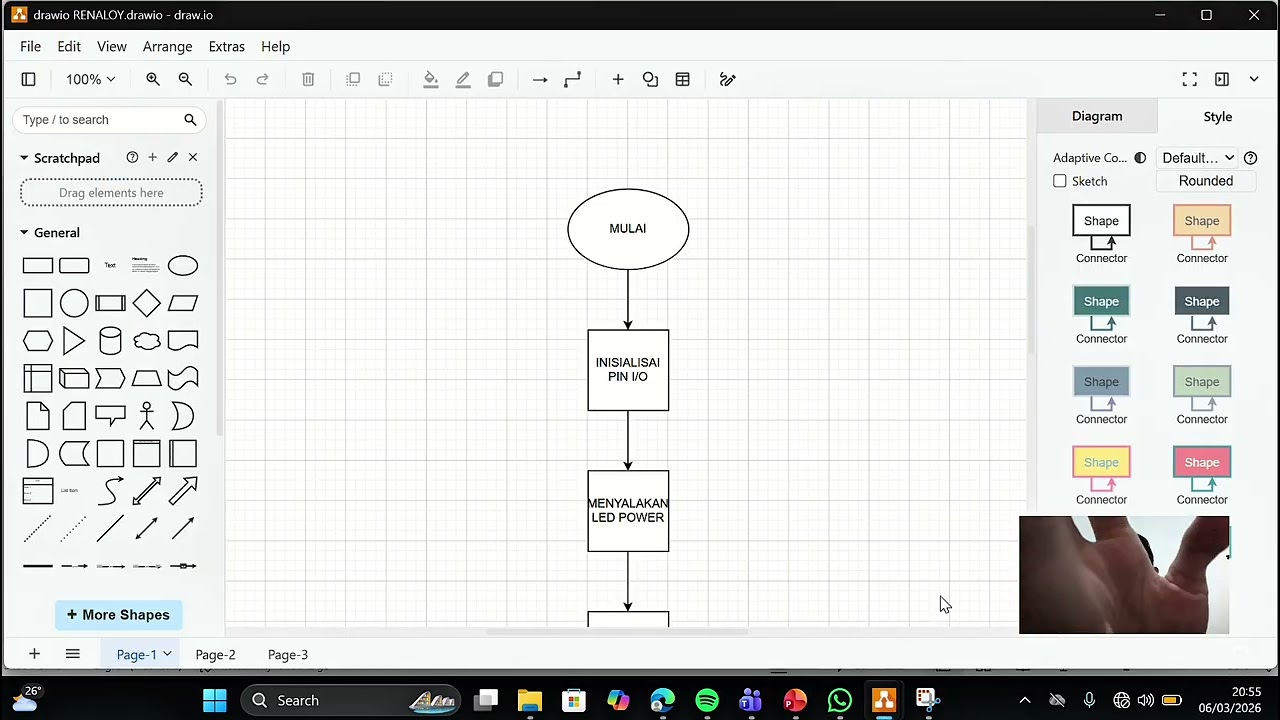The width and height of the screenshot is (1280, 720).
Task: Select the Cloud shape in General palette
Action: coord(147,341)
